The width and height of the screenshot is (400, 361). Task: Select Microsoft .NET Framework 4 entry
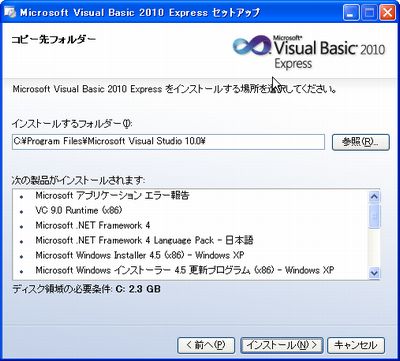[93, 226]
